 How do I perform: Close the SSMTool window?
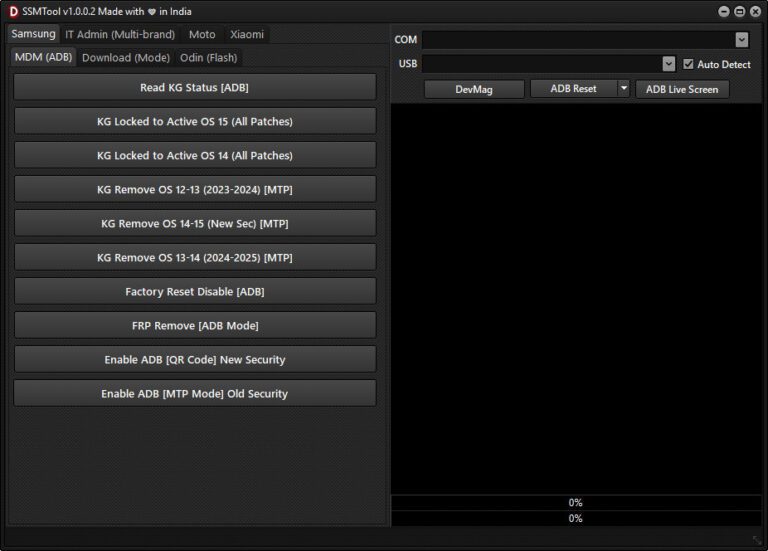pyautogui.click(x=755, y=11)
